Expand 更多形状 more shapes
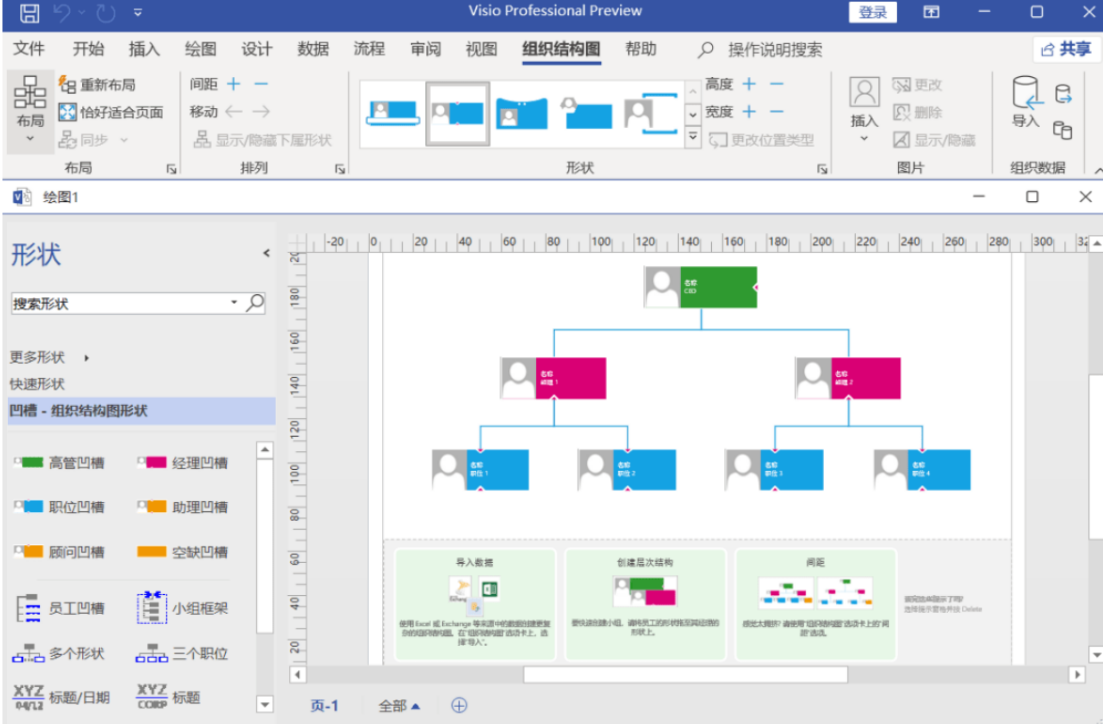Screen dimensions: 1103x724 pos(49,357)
